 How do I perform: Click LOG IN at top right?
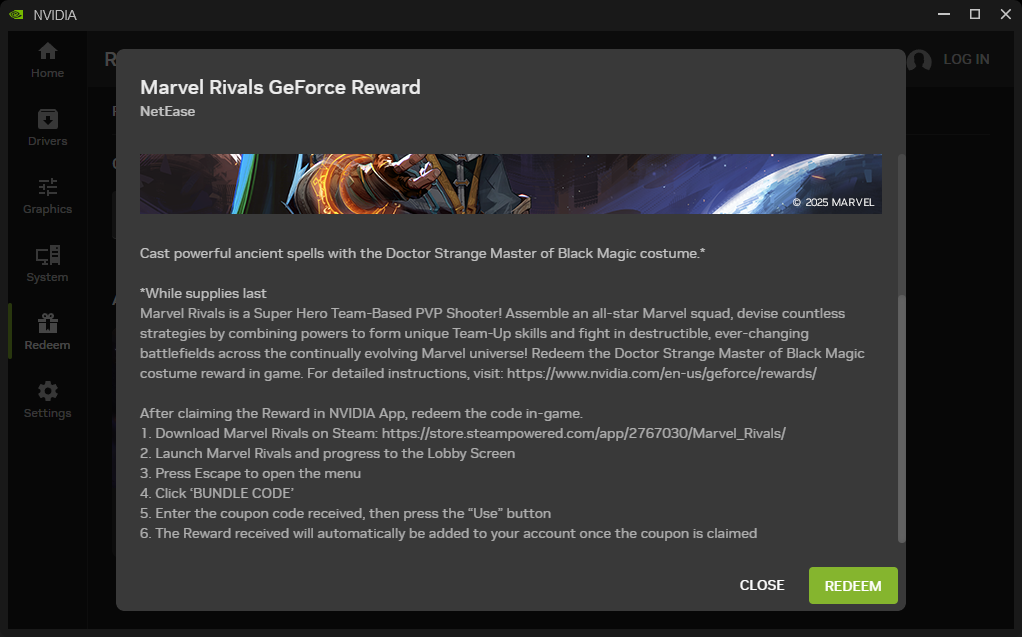pos(966,59)
